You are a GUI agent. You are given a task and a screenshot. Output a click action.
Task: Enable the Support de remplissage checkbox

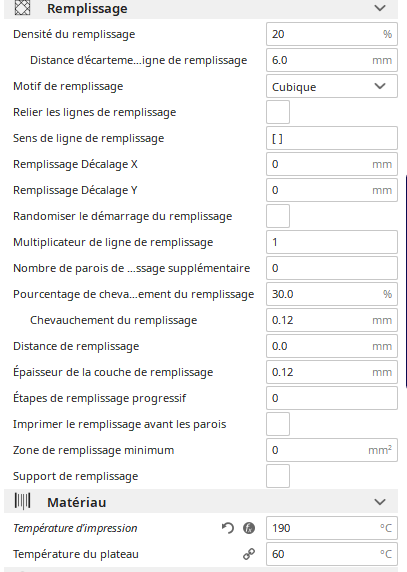(278, 476)
